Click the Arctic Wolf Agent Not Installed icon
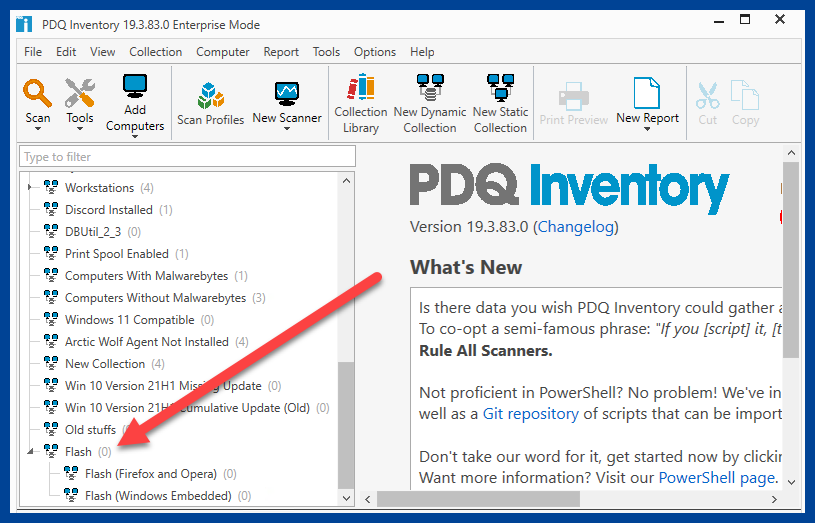 point(51,341)
